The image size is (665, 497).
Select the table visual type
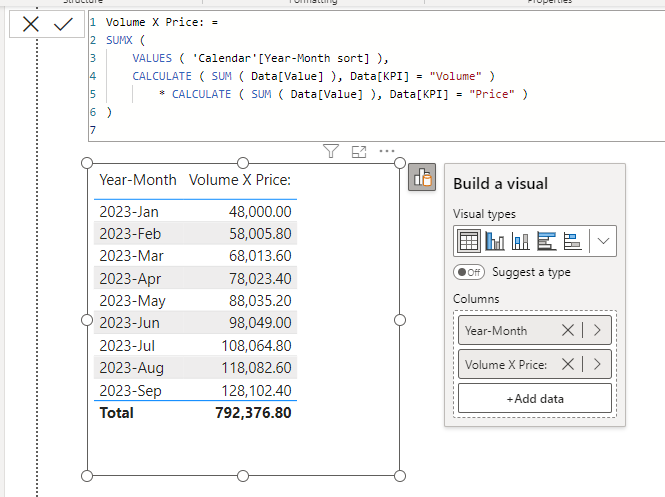click(x=468, y=241)
